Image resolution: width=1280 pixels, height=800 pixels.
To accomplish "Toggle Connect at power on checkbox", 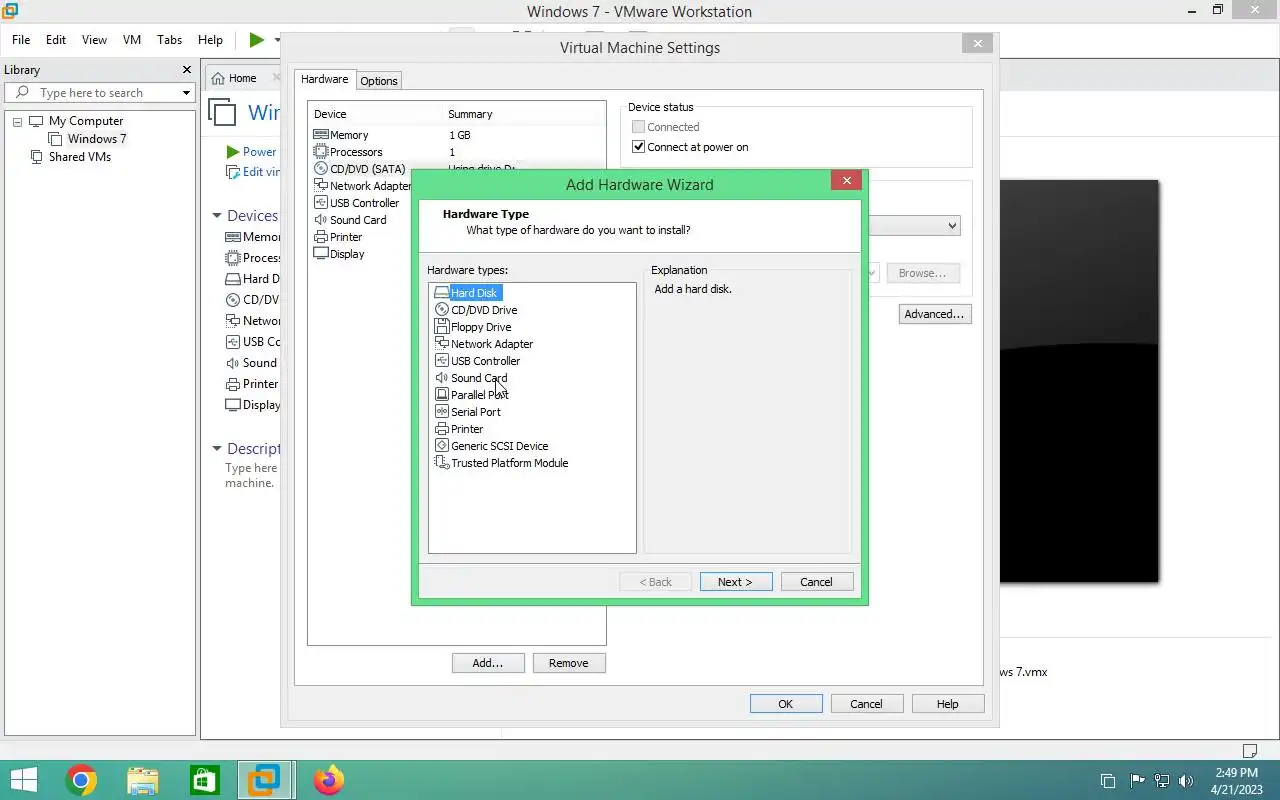I will tap(639, 147).
